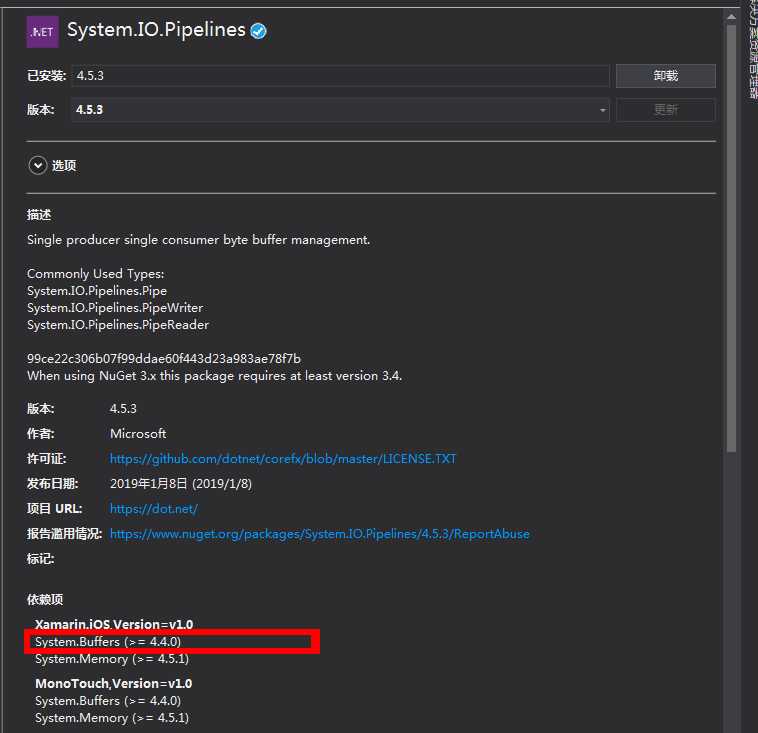Viewport: 758px width, 733px height.
Task: Open the 版本 version dropdown showing 4.5.3
Action: 340,110
